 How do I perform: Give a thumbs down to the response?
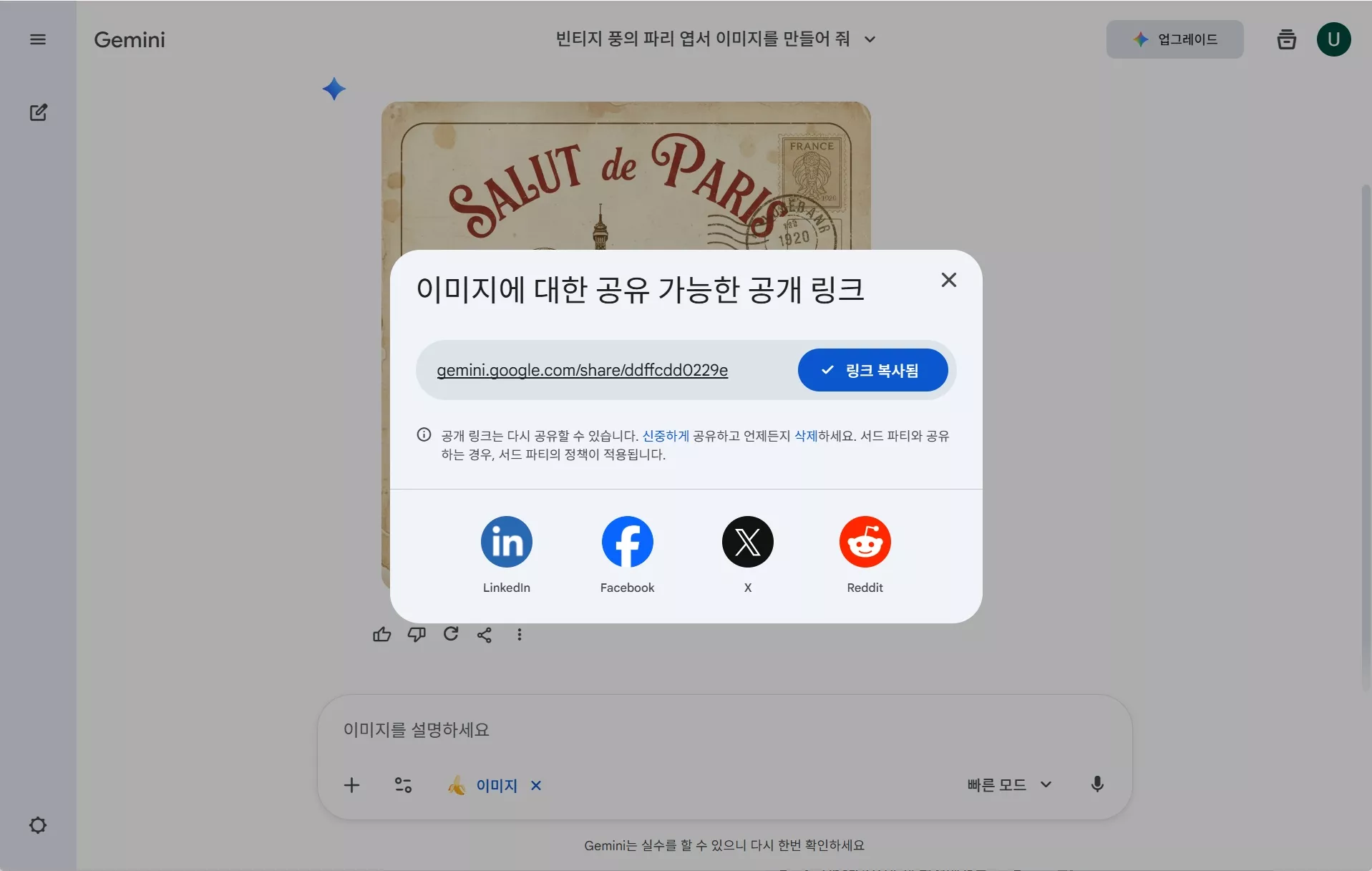click(x=417, y=635)
